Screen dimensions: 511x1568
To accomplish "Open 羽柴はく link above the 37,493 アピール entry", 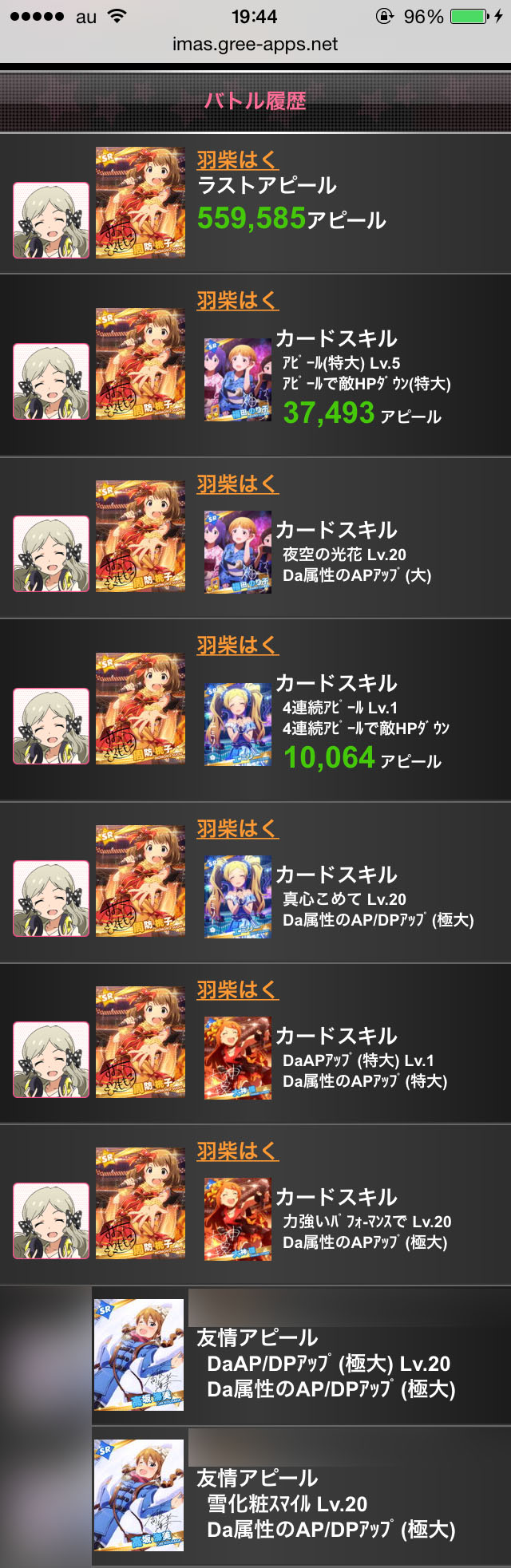I will [238, 300].
